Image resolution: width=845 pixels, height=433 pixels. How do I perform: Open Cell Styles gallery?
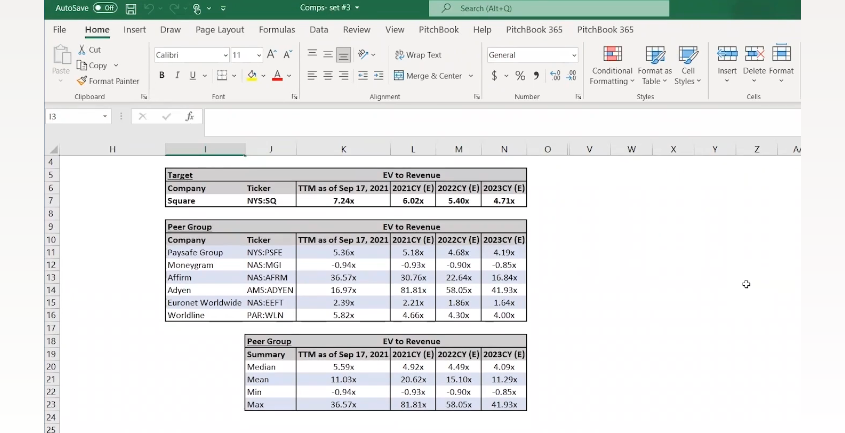(688, 65)
